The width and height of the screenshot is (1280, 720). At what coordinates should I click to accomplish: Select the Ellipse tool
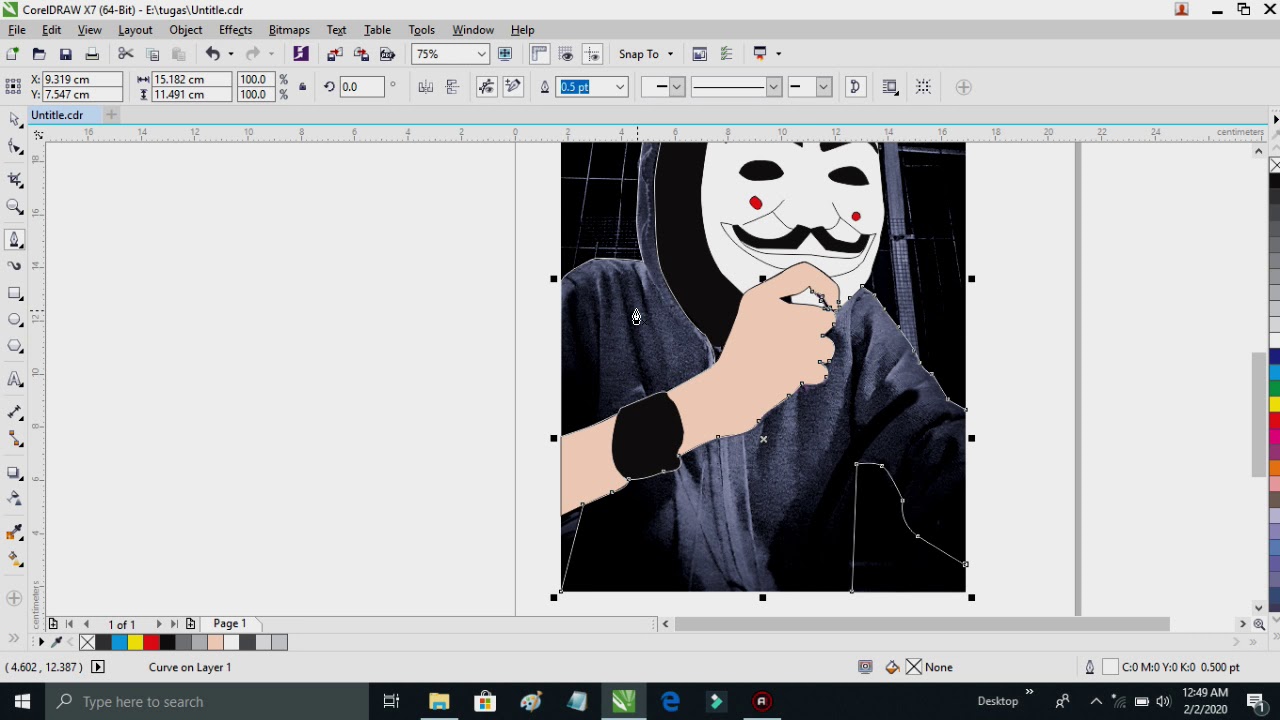pos(15,320)
